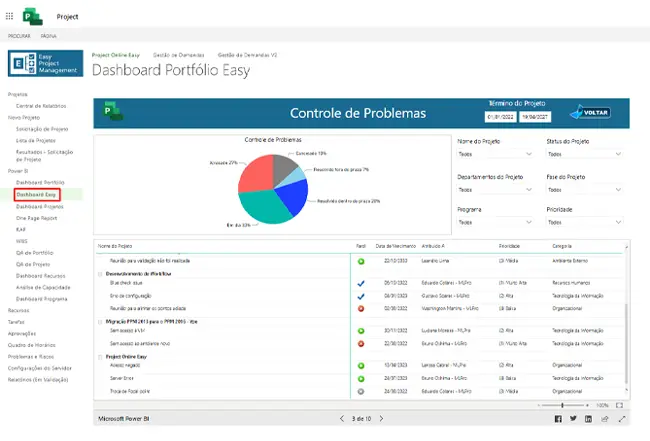Screen dimensions: 650x441
Task: Open Lista de Projetos in sidebar
Action: tap(36, 141)
